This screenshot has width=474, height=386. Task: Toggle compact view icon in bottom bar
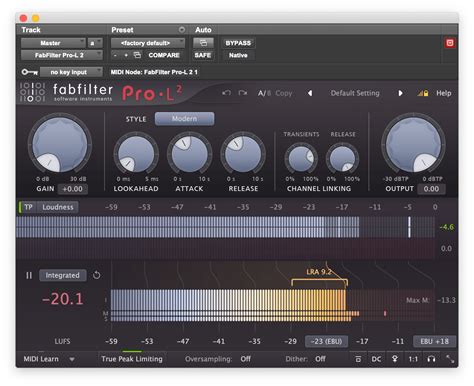click(358, 359)
